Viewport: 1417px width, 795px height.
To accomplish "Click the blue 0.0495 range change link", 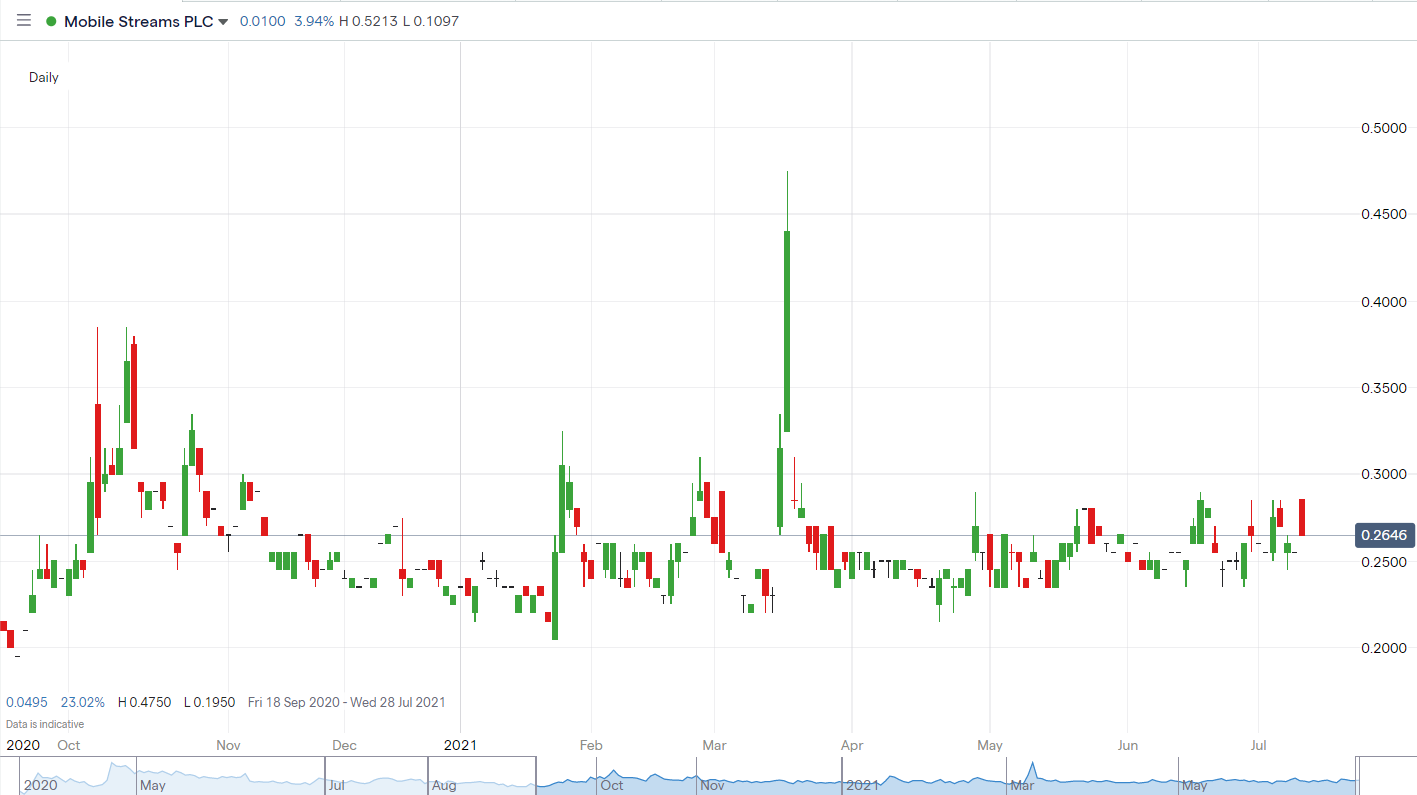I will [x=27, y=702].
